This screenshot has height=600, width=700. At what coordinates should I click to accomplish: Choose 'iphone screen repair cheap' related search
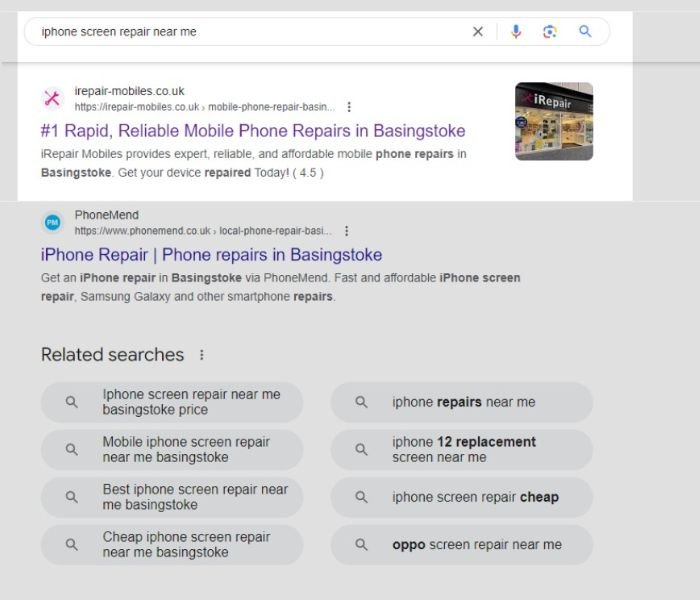[x=462, y=497]
